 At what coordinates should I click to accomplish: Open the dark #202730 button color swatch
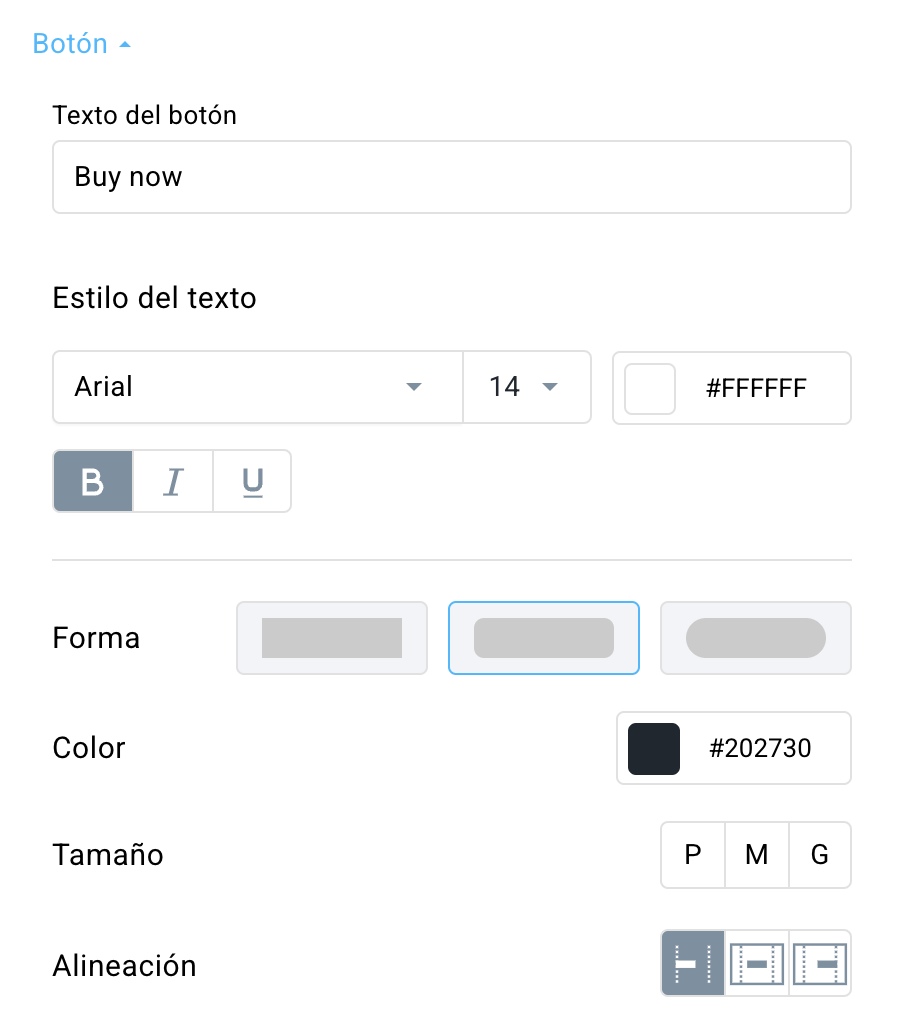click(654, 749)
